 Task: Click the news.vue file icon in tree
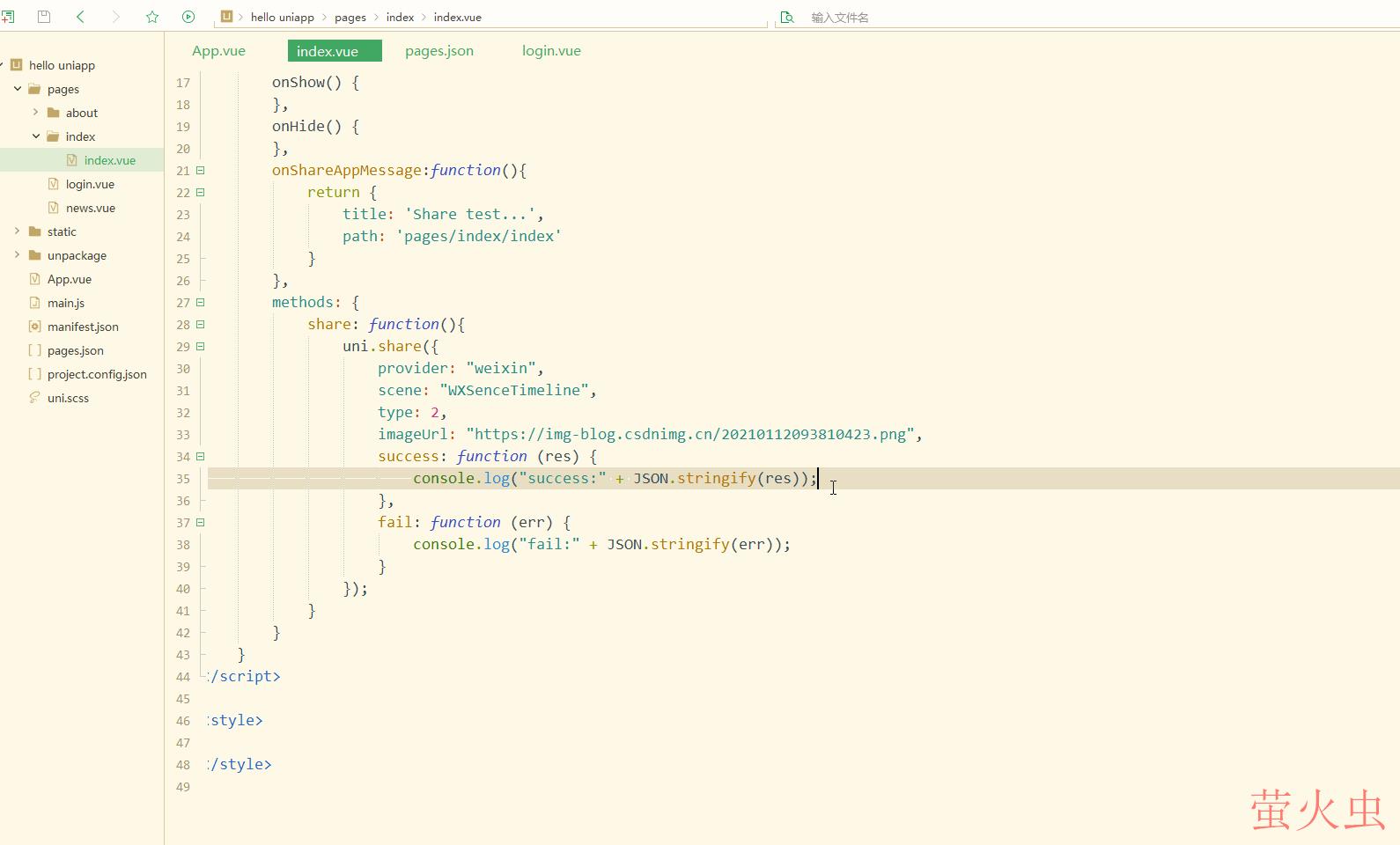tap(54, 208)
